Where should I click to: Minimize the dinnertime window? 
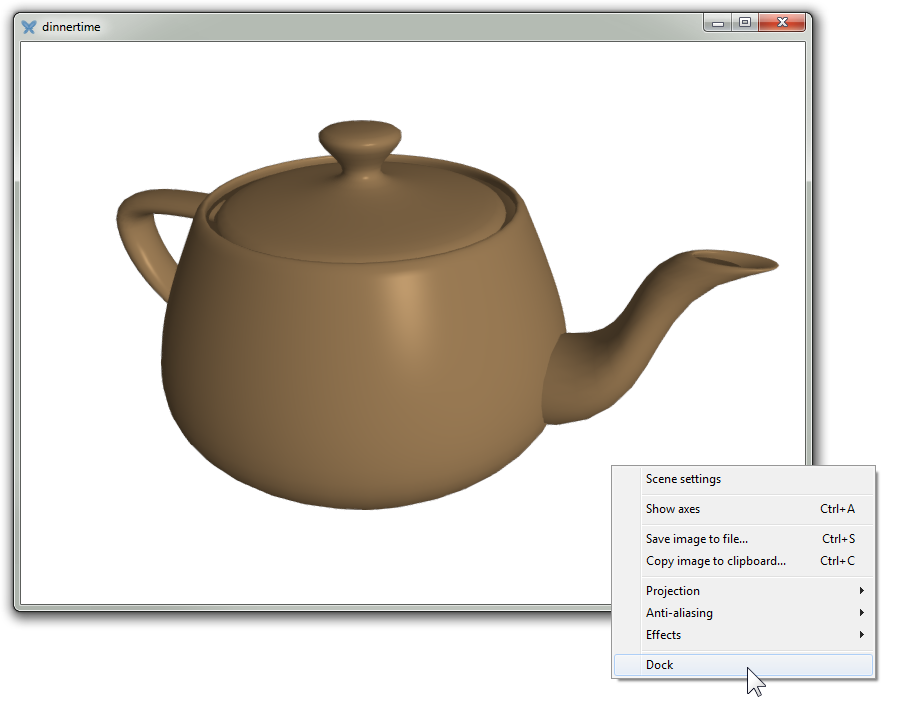(x=718, y=22)
